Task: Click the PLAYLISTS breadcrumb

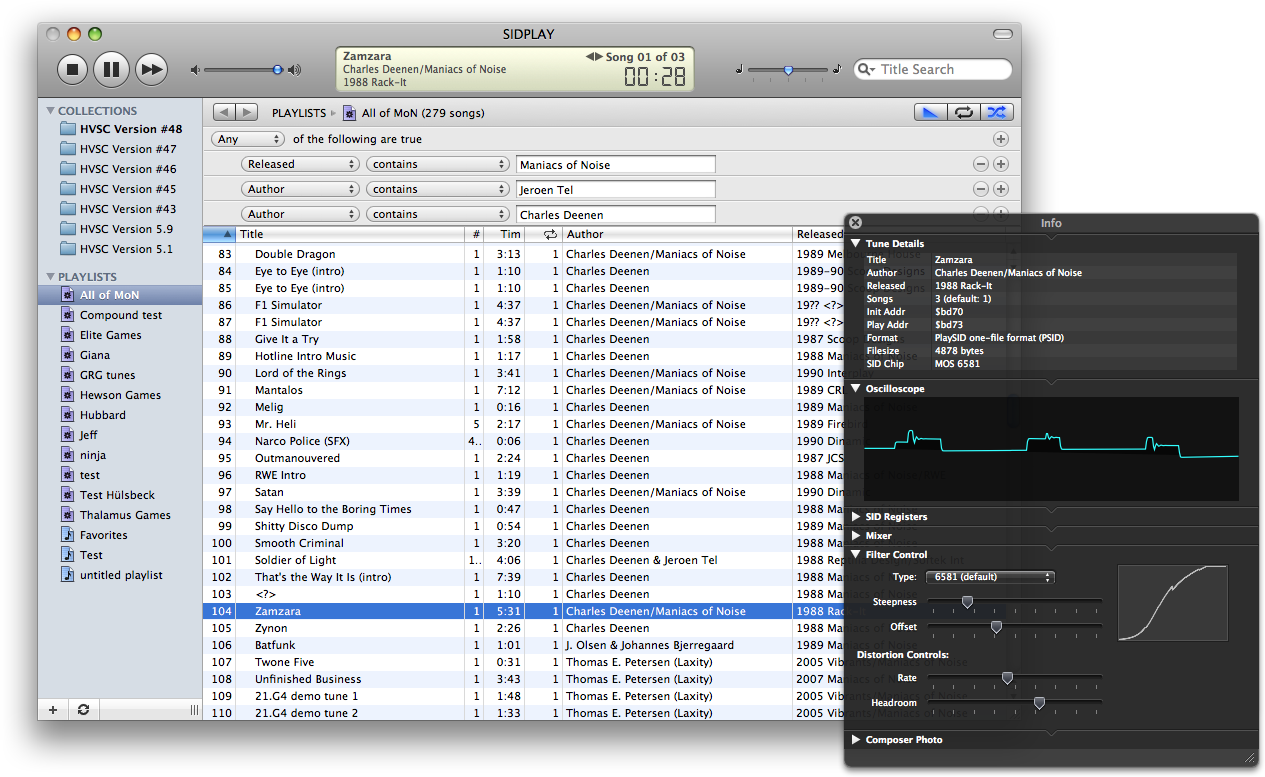Action: pos(299,113)
